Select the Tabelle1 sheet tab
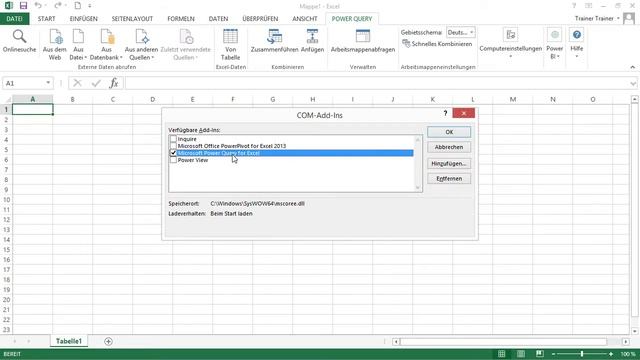This screenshot has width=640, height=360. click(69, 341)
